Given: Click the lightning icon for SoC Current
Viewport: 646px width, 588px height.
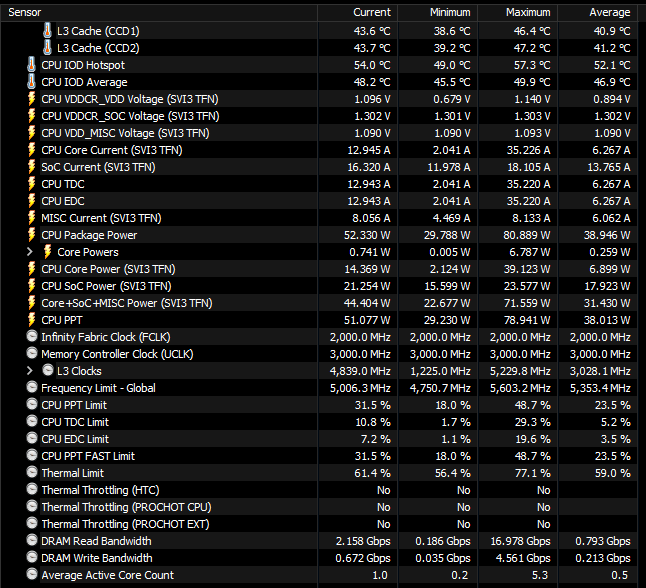Looking at the screenshot, I should click(31, 167).
